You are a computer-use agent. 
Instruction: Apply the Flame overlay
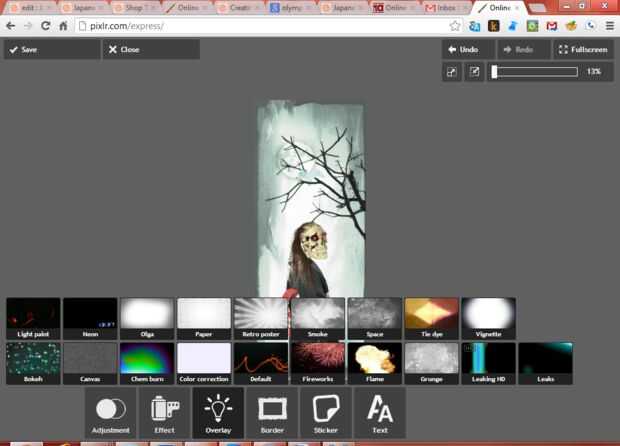click(x=375, y=363)
